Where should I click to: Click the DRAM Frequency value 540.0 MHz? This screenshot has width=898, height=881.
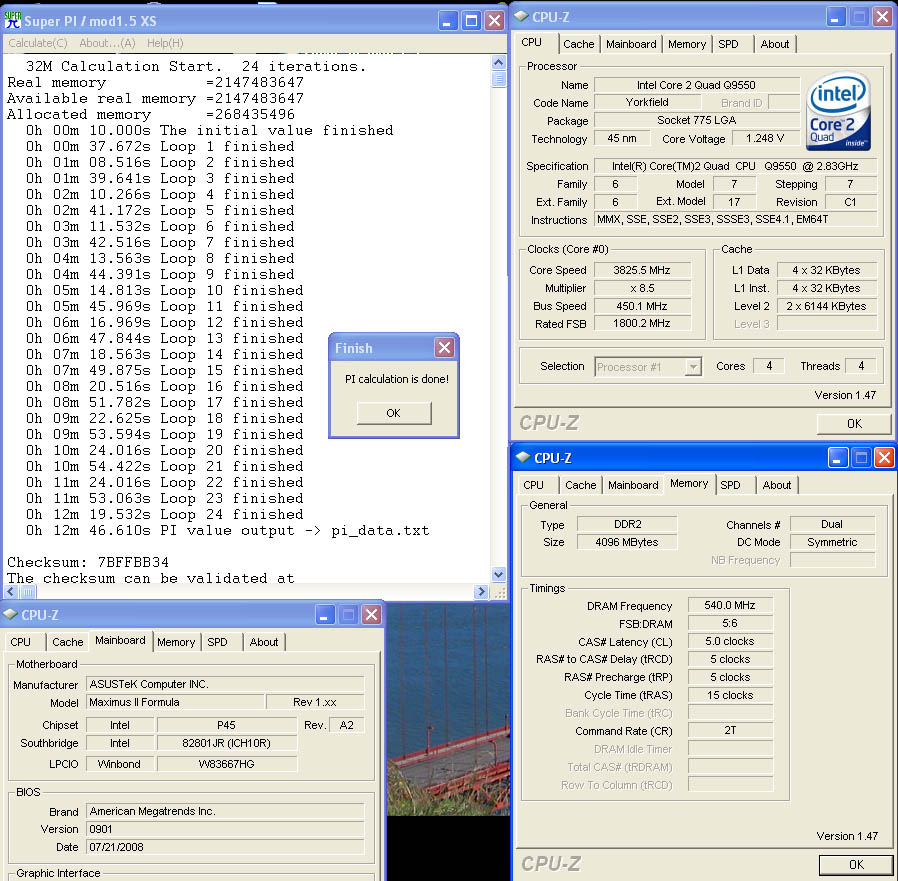[x=730, y=605]
